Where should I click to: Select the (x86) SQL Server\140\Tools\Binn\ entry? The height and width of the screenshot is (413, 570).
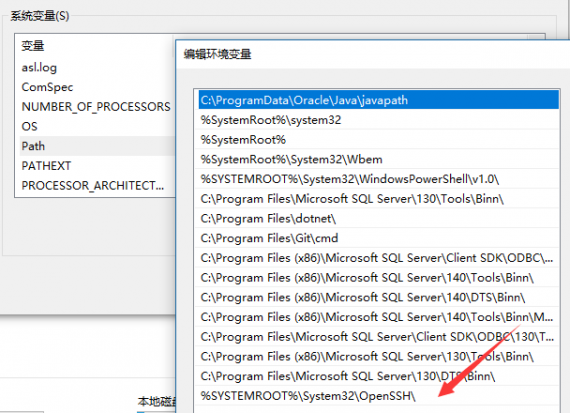(x=378, y=277)
